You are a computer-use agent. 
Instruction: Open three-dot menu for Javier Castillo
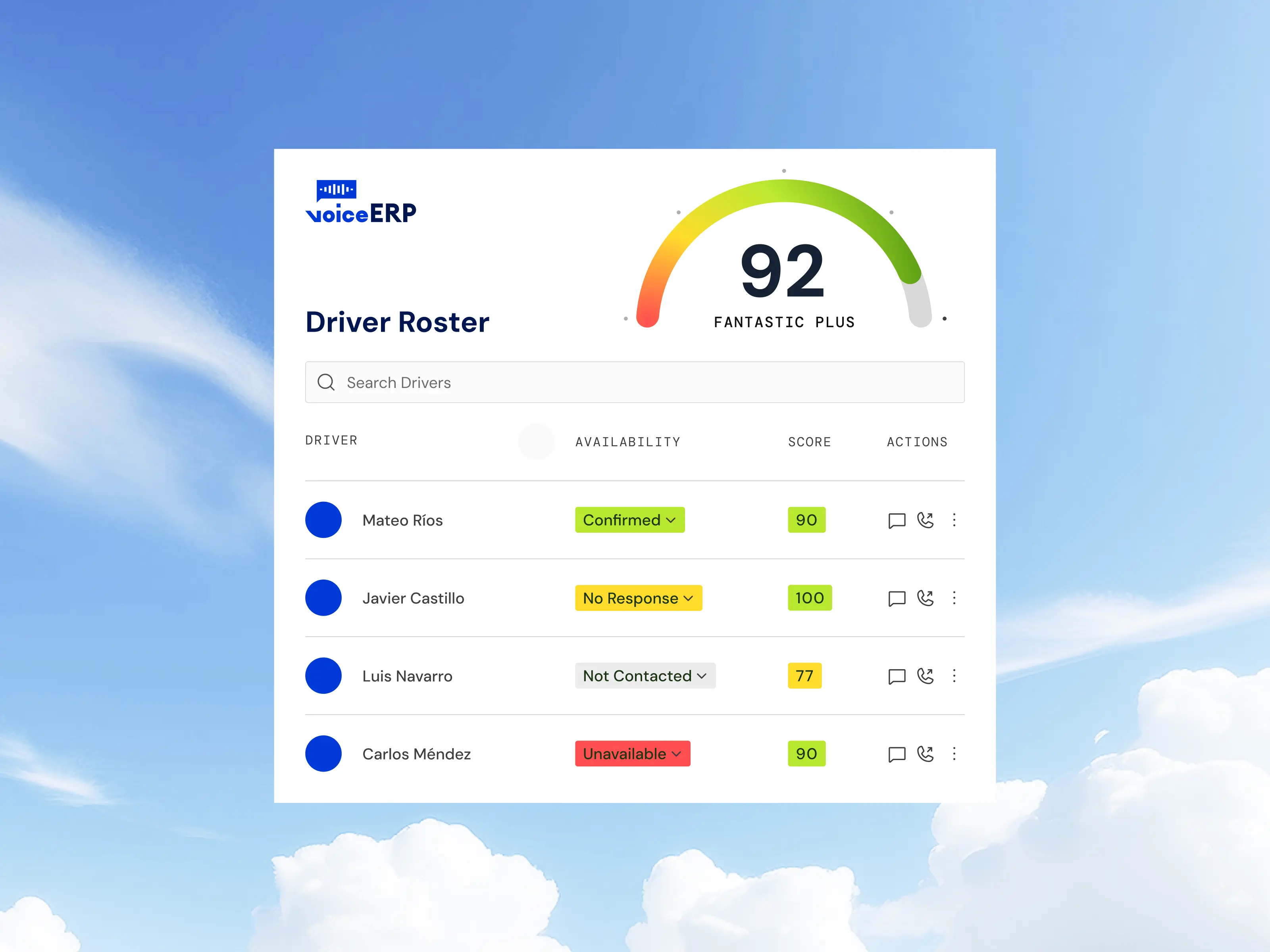954,598
